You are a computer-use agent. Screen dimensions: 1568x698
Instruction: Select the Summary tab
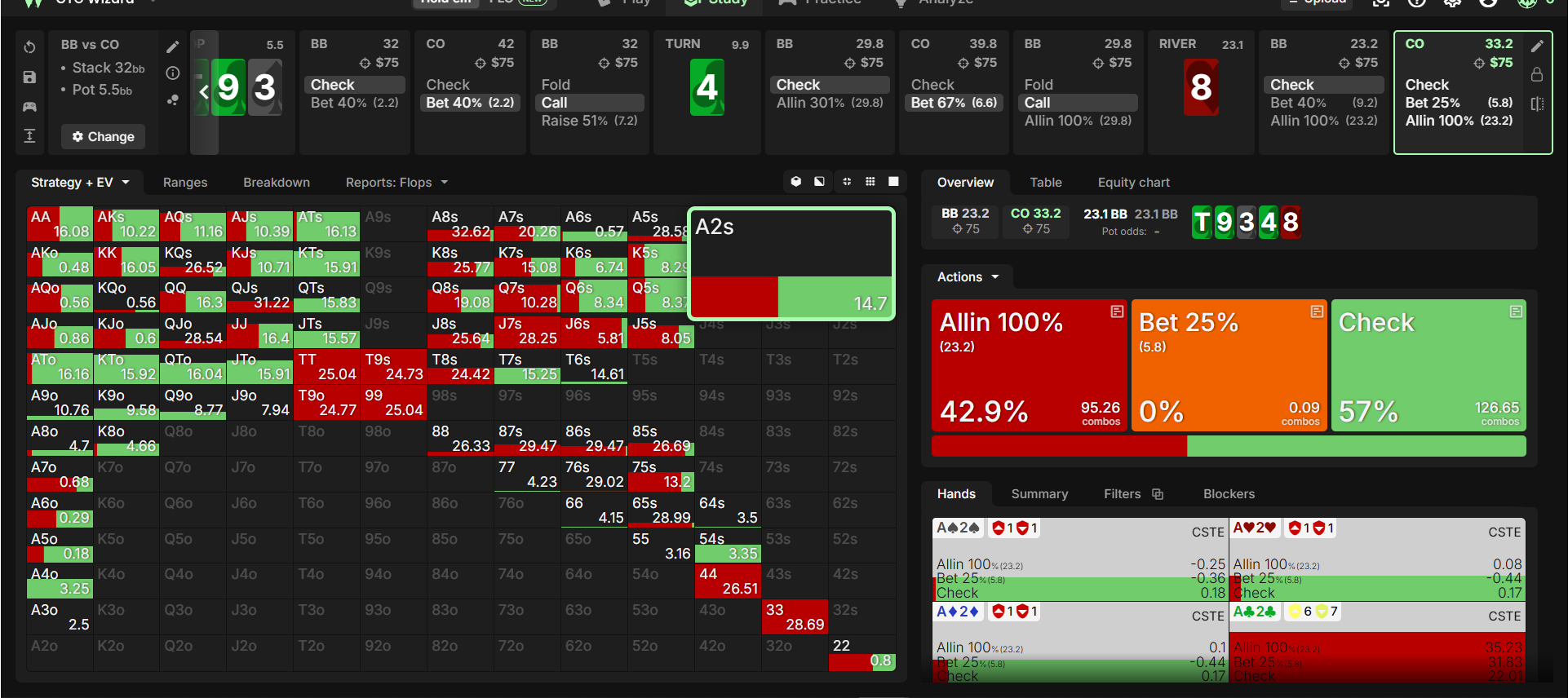tap(1039, 494)
